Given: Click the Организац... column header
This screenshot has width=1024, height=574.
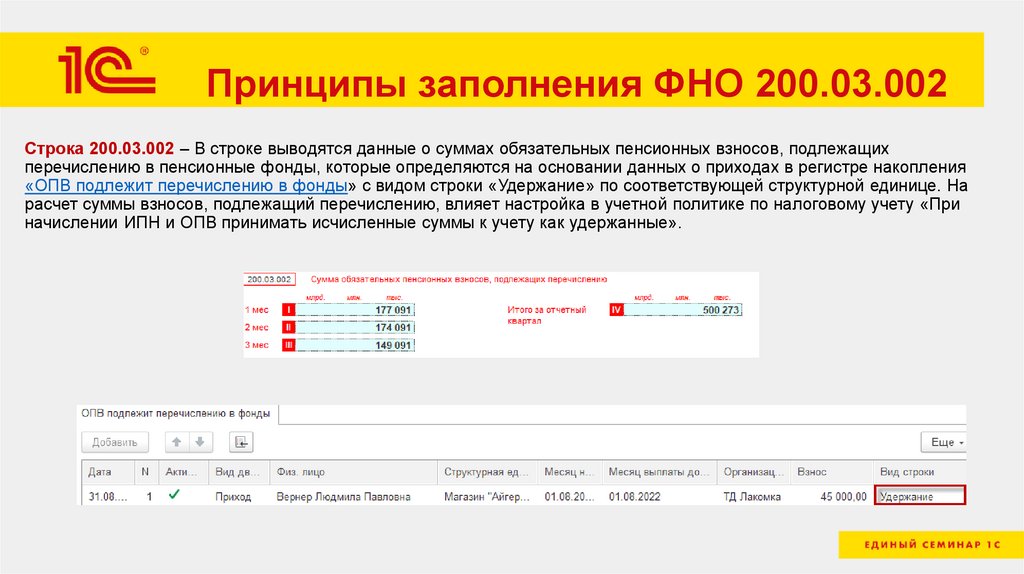Looking at the screenshot, I should [754, 471].
